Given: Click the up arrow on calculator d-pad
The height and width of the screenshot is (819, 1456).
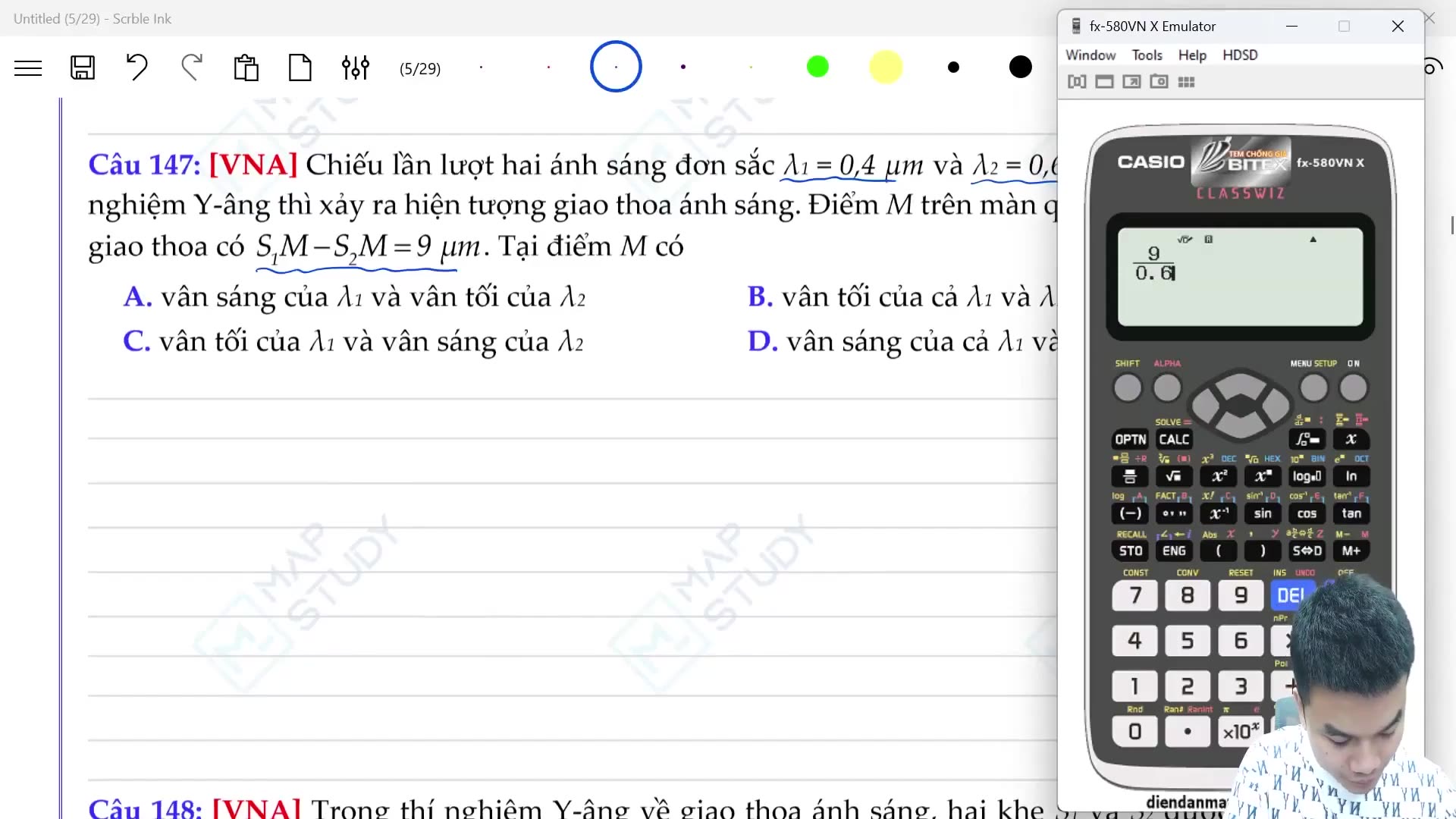Looking at the screenshot, I should click(x=1240, y=384).
